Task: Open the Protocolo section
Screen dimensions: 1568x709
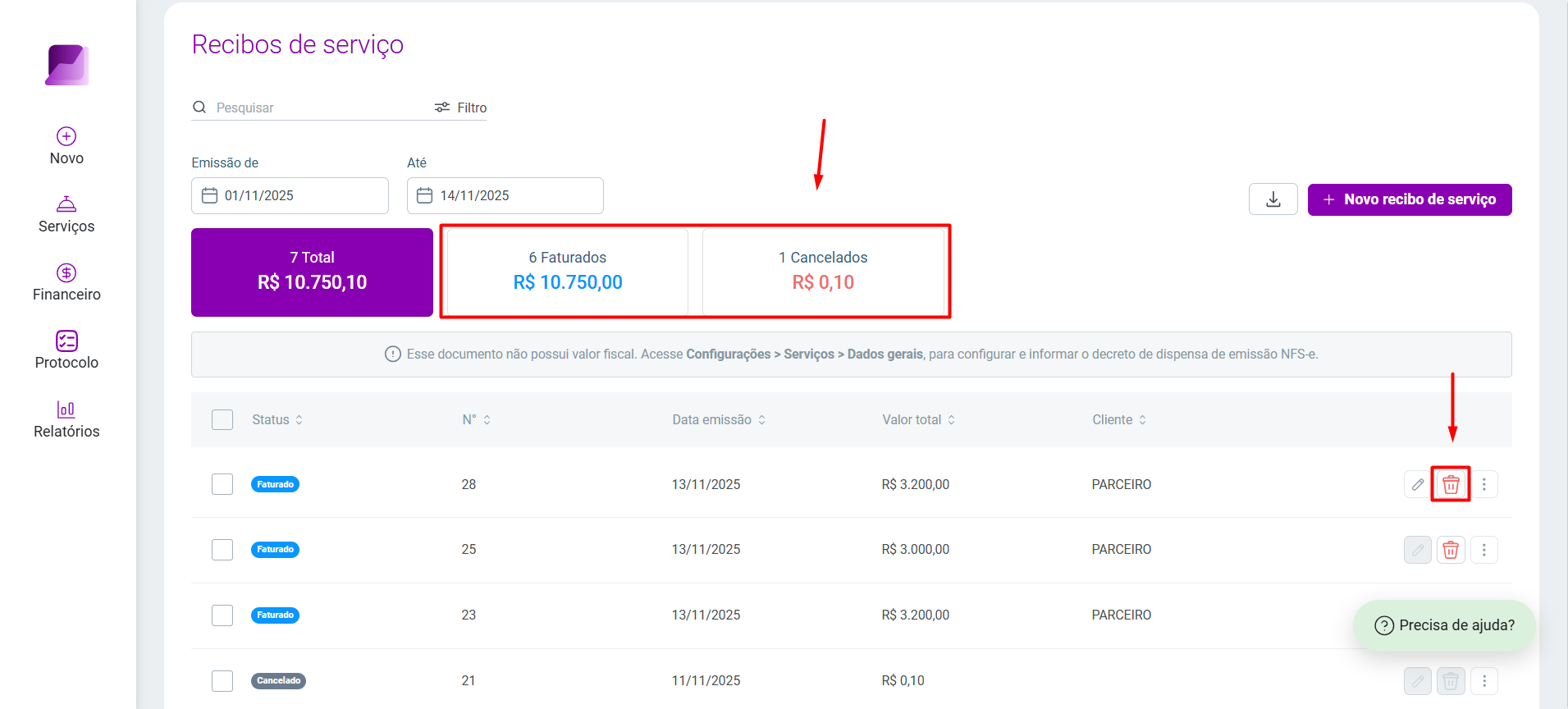Action: (66, 350)
